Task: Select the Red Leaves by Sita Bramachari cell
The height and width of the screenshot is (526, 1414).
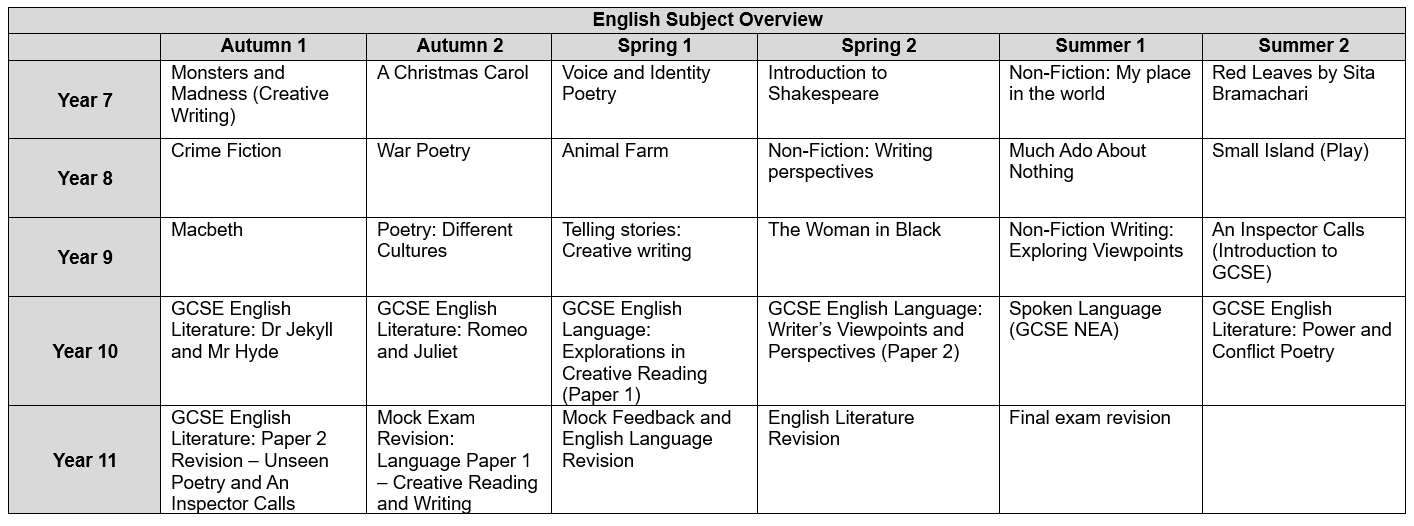Action: 1303,100
